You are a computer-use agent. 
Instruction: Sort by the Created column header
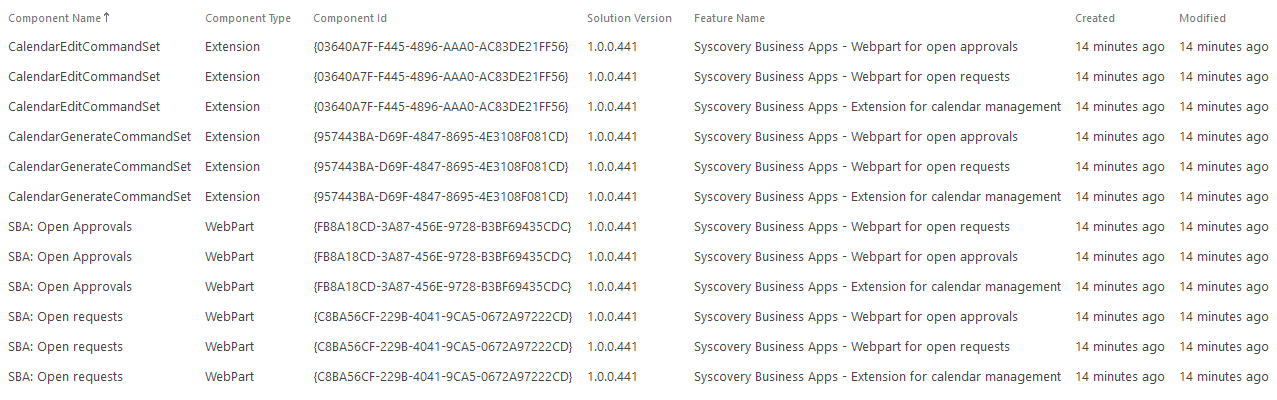[x=1095, y=18]
